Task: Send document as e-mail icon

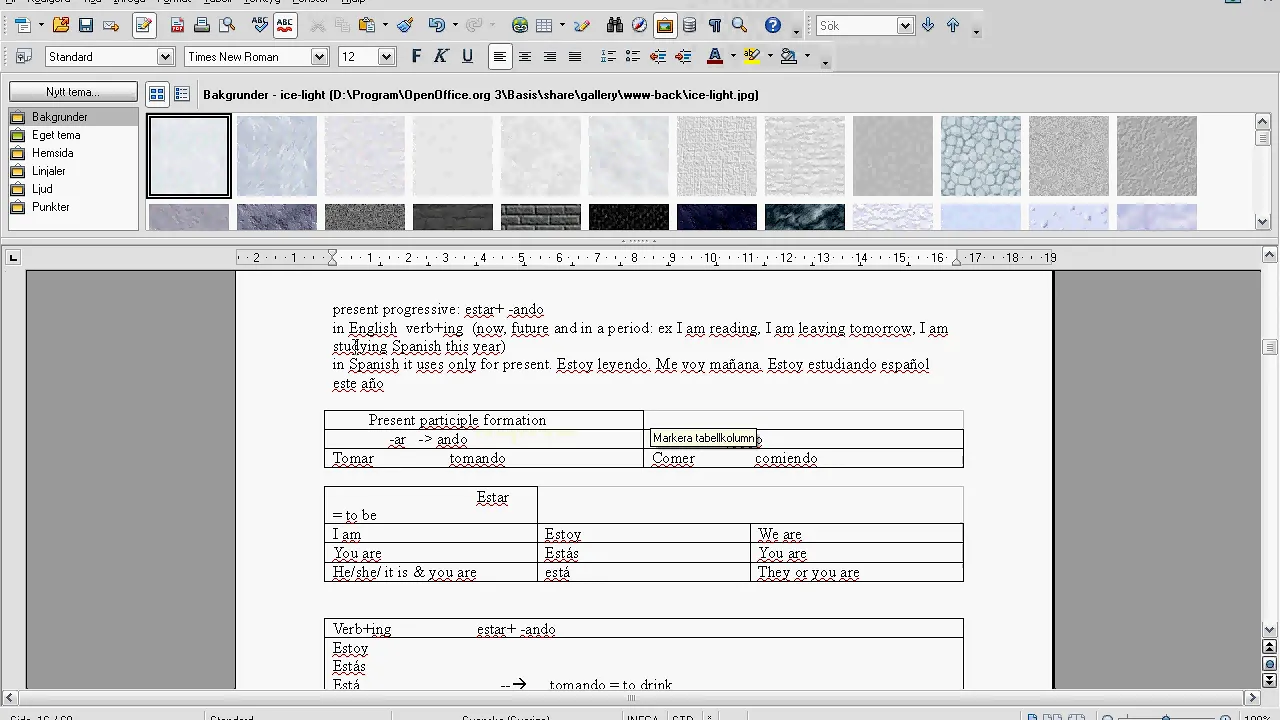Action: pos(111,26)
